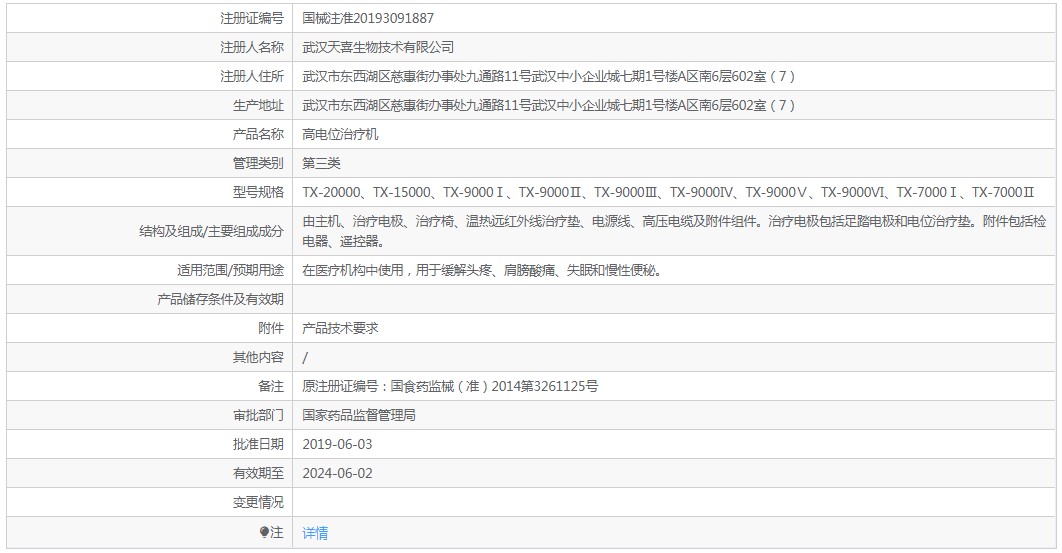Click the structure description starting 由主机
Image resolution: width=1062 pixels, height=553 pixels.
coord(674,231)
